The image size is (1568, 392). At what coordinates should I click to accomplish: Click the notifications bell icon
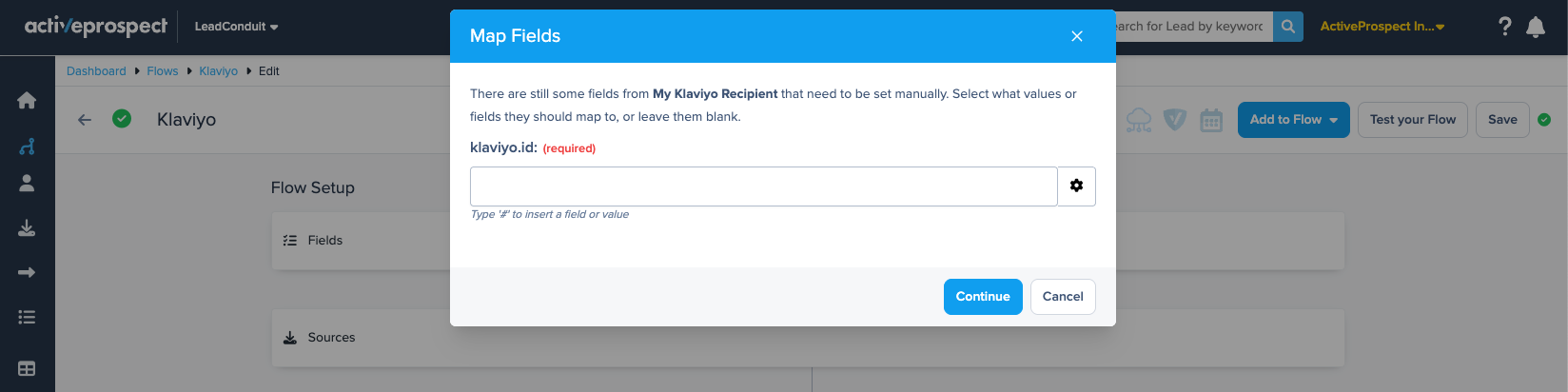(x=1536, y=27)
